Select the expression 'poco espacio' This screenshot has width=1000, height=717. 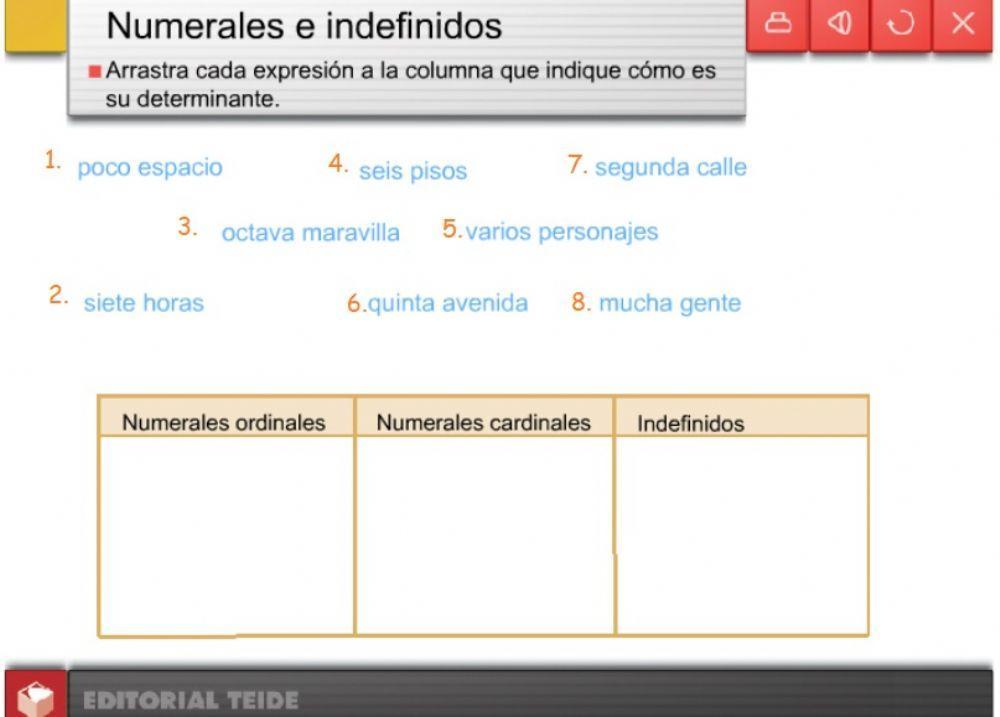[x=148, y=168]
